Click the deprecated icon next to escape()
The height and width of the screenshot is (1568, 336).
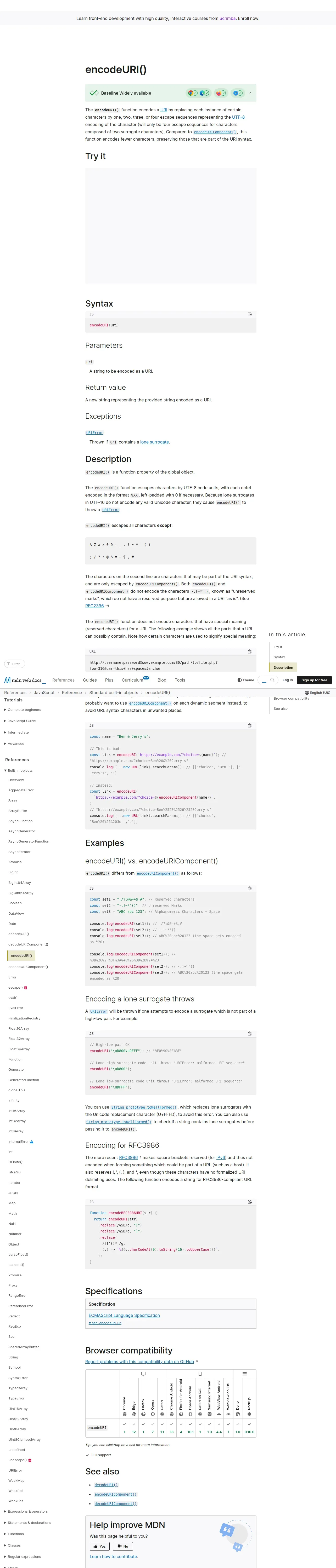pos(26,987)
